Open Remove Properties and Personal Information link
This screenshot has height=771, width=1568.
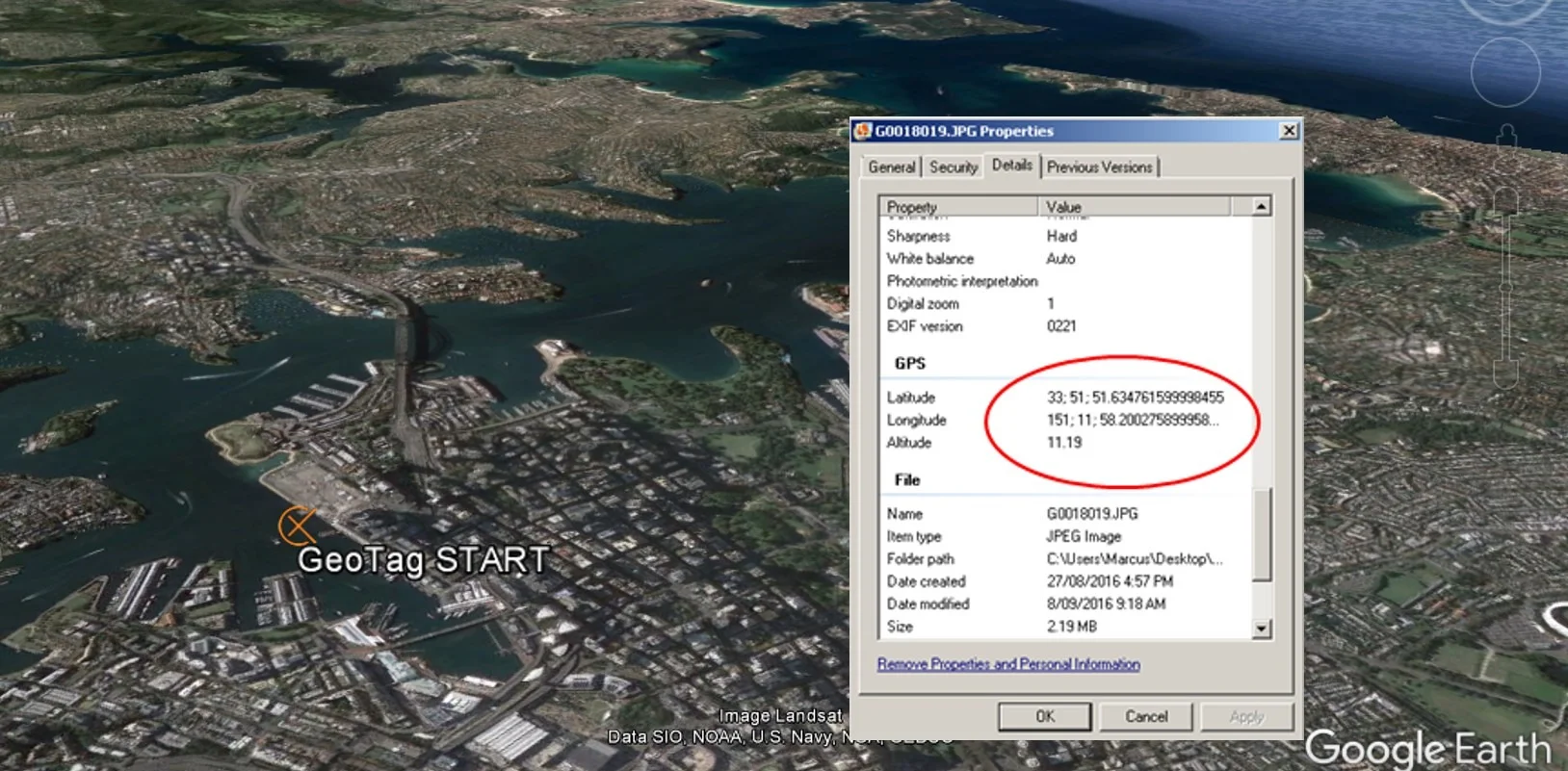click(x=1008, y=664)
